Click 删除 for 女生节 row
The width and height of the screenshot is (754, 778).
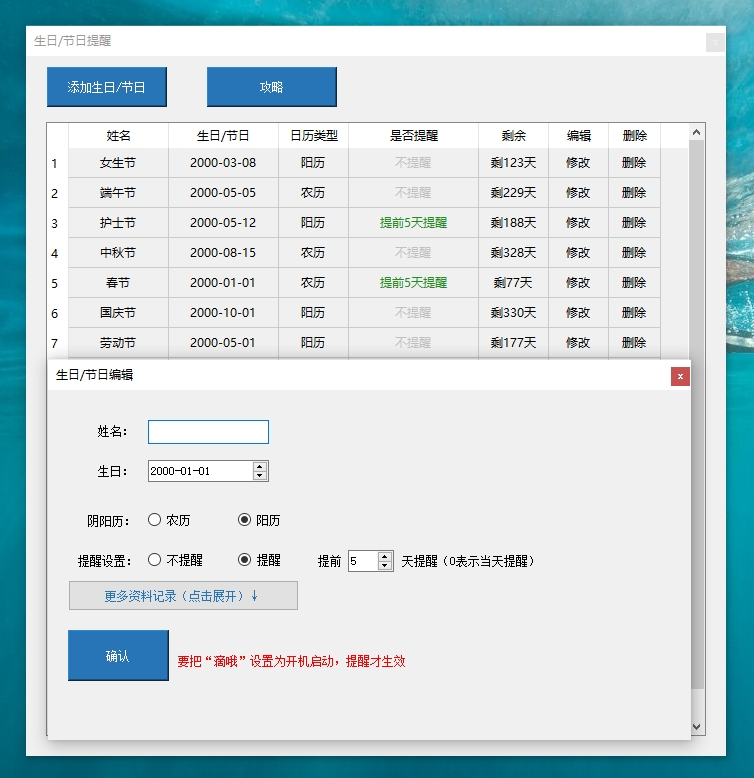point(634,163)
